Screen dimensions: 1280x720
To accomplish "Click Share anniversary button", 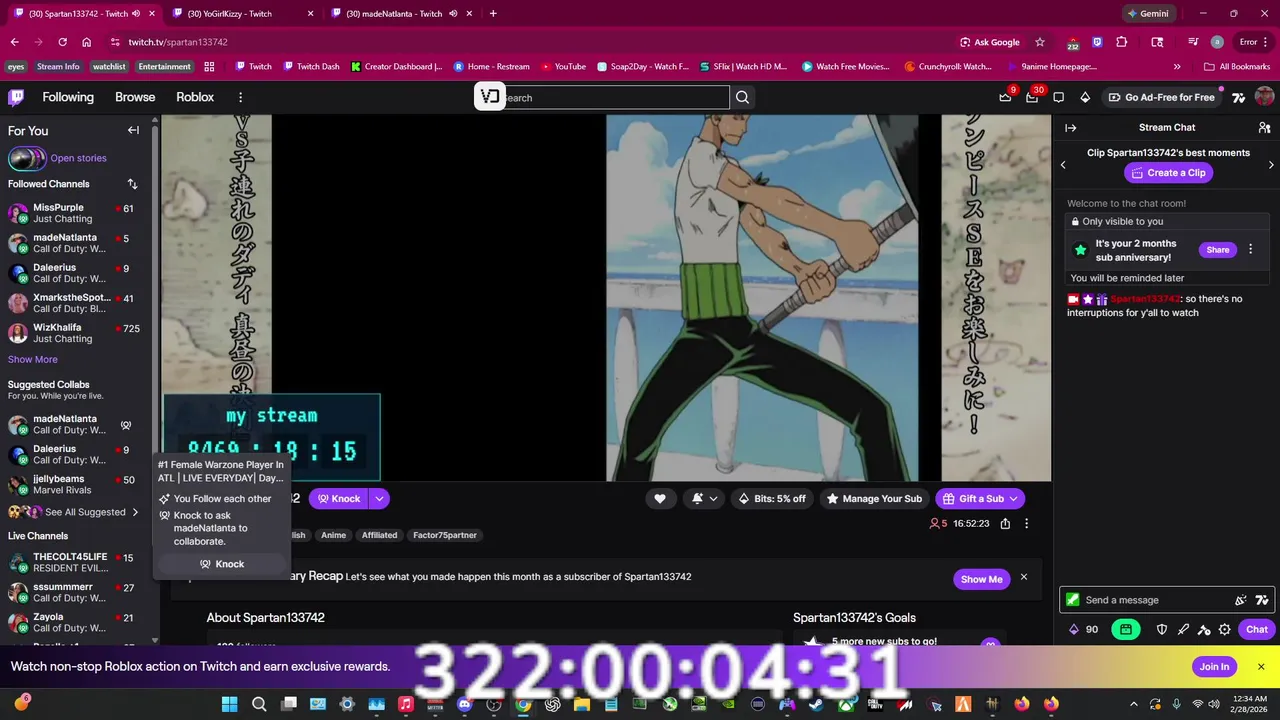I will coord(1217,250).
